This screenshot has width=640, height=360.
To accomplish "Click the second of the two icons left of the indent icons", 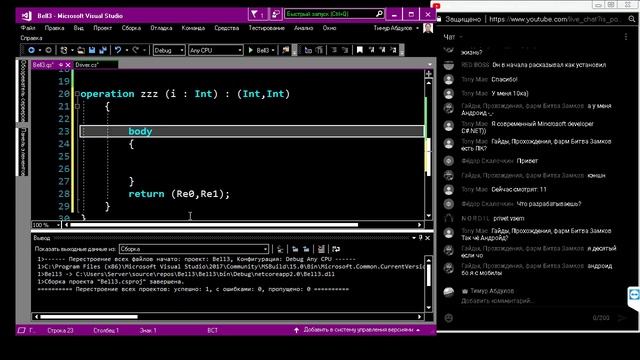I will tap(319, 50).
